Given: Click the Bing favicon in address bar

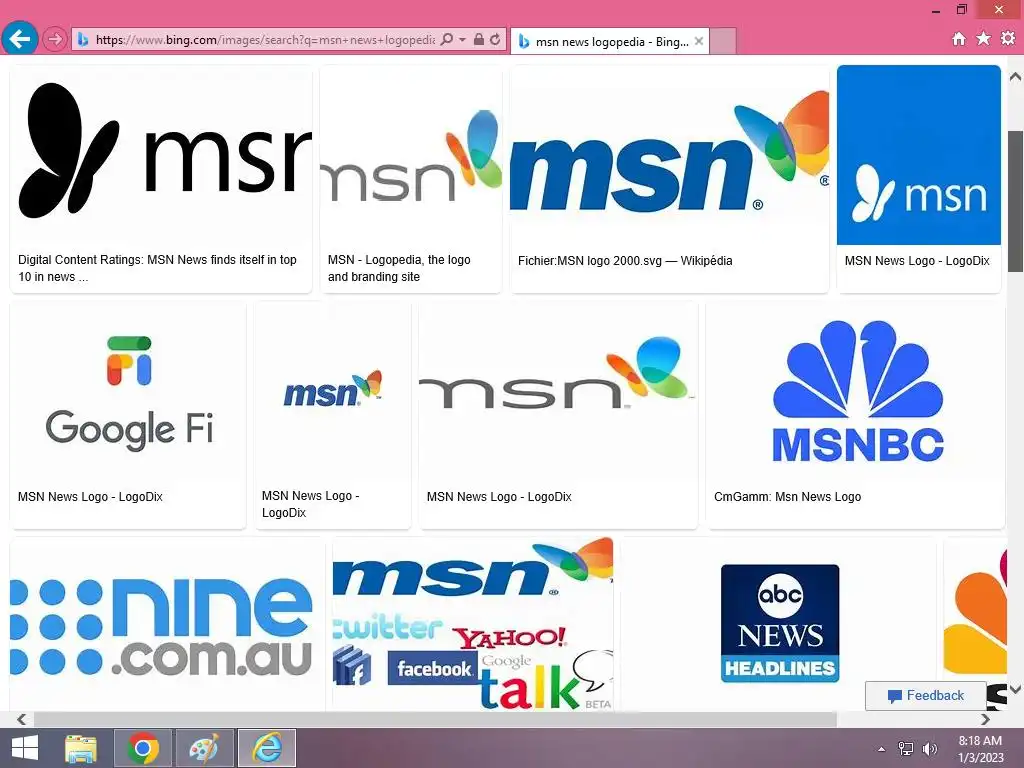Looking at the screenshot, I should pyautogui.click(x=83, y=40).
